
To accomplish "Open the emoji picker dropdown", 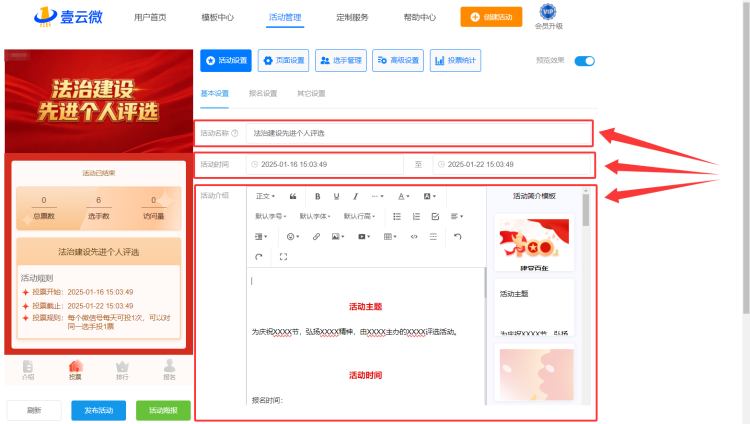I will tap(293, 236).
